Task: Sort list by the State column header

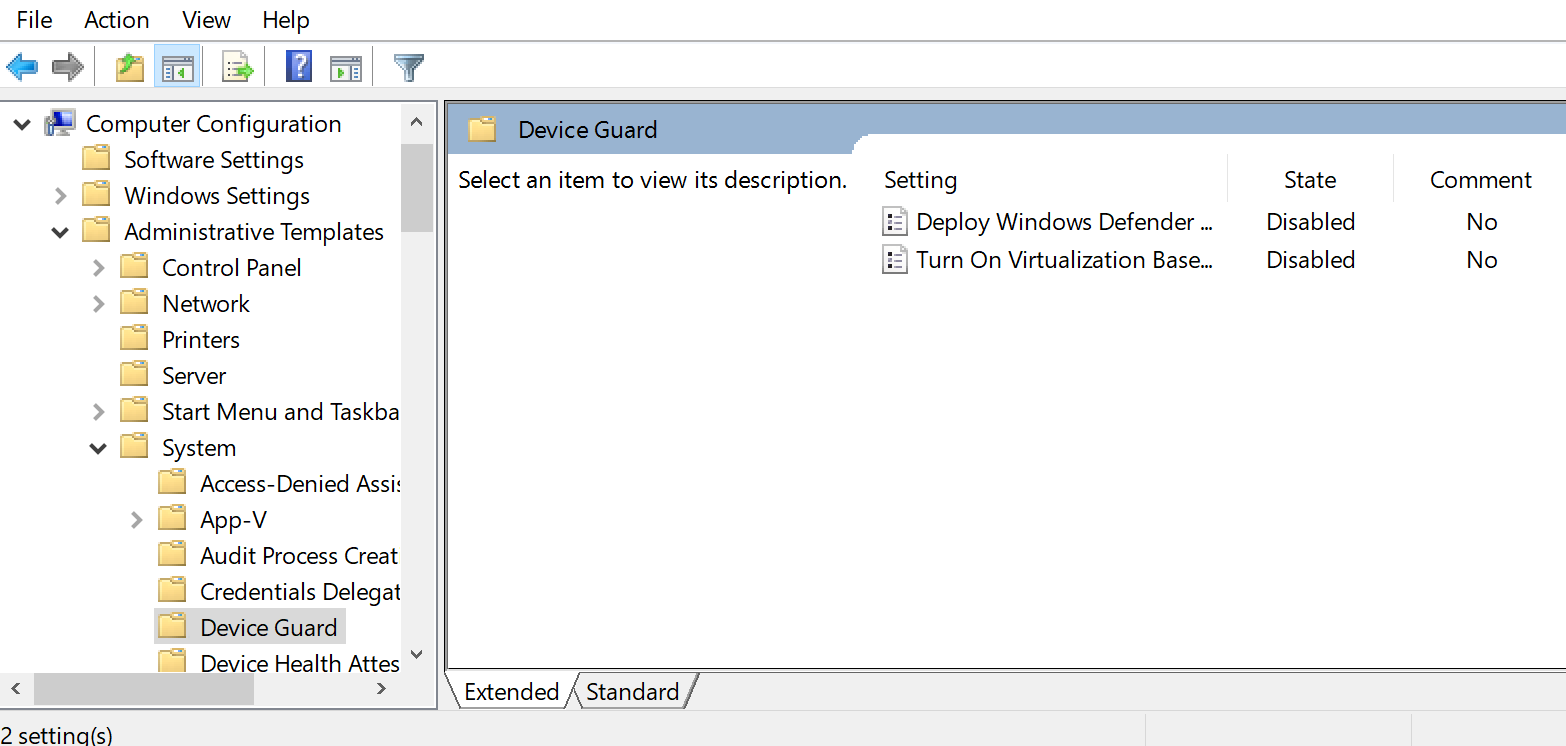Action: click(x=1310, y=180)
